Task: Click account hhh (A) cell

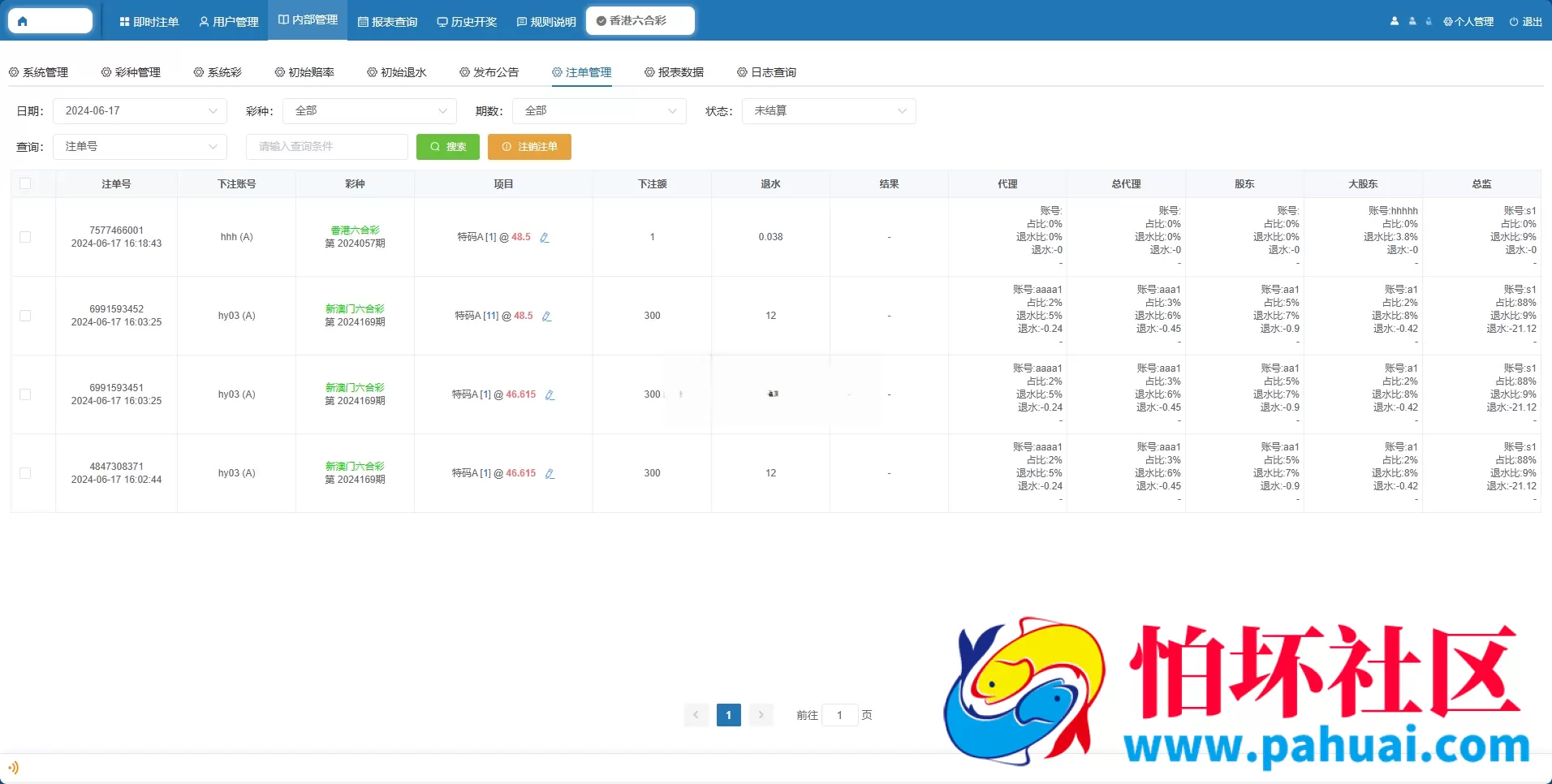Action: click(x=236, y=237)
